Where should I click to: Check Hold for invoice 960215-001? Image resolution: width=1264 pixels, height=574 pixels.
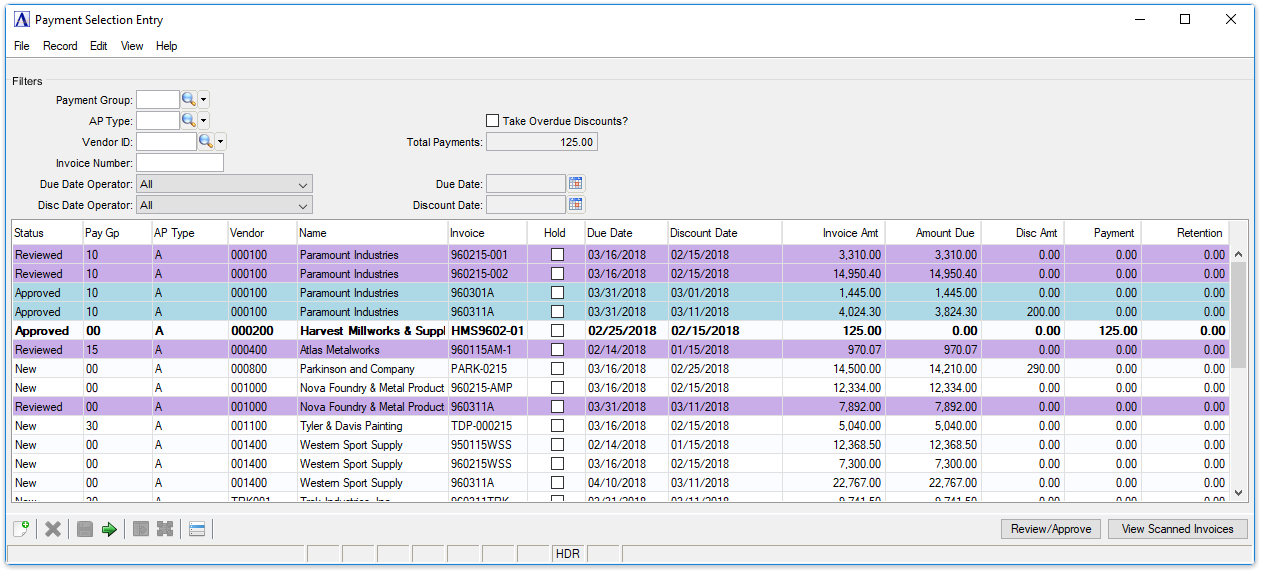(557, 255)
